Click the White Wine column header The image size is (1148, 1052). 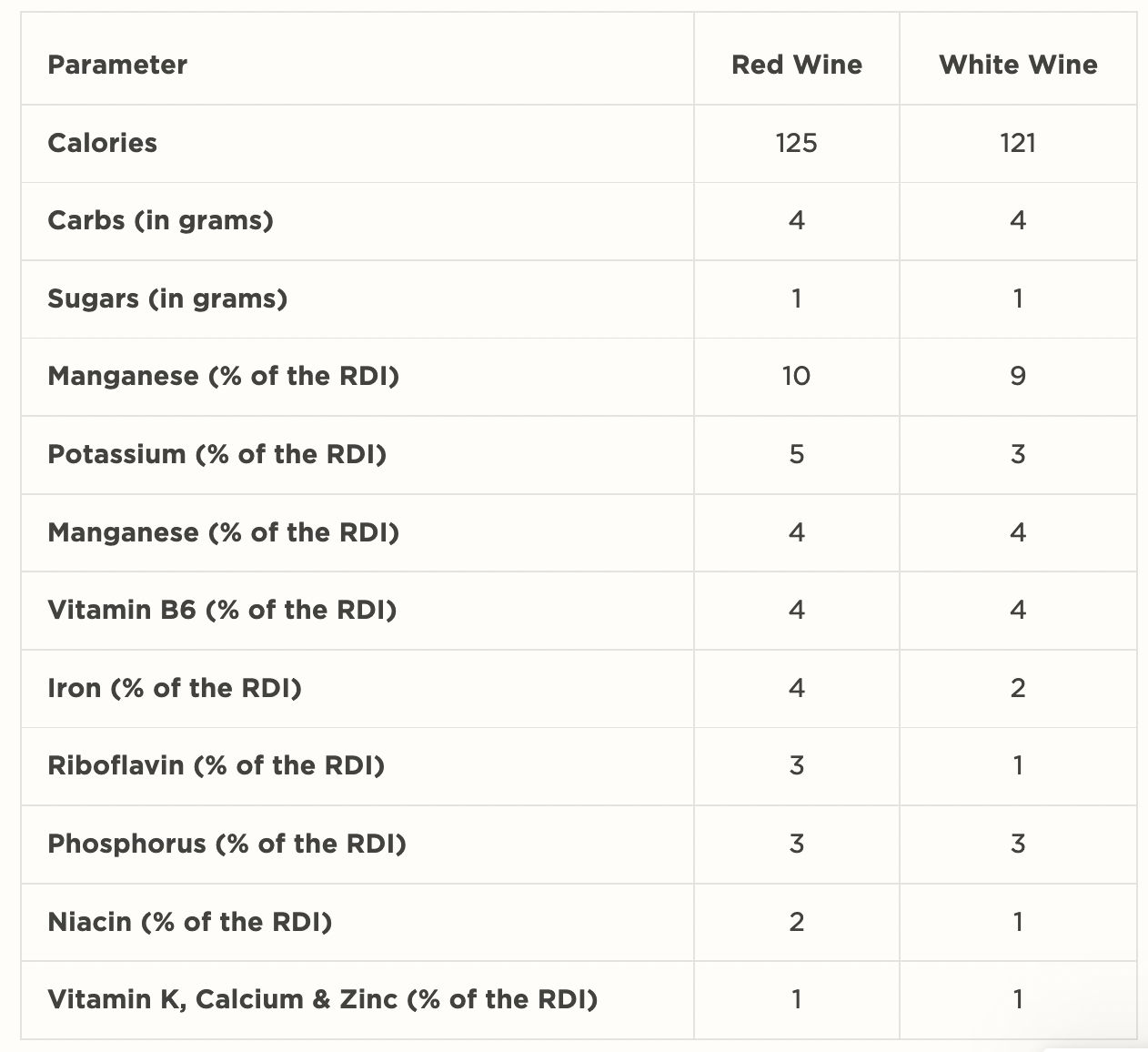click(x=1018, y=65)
